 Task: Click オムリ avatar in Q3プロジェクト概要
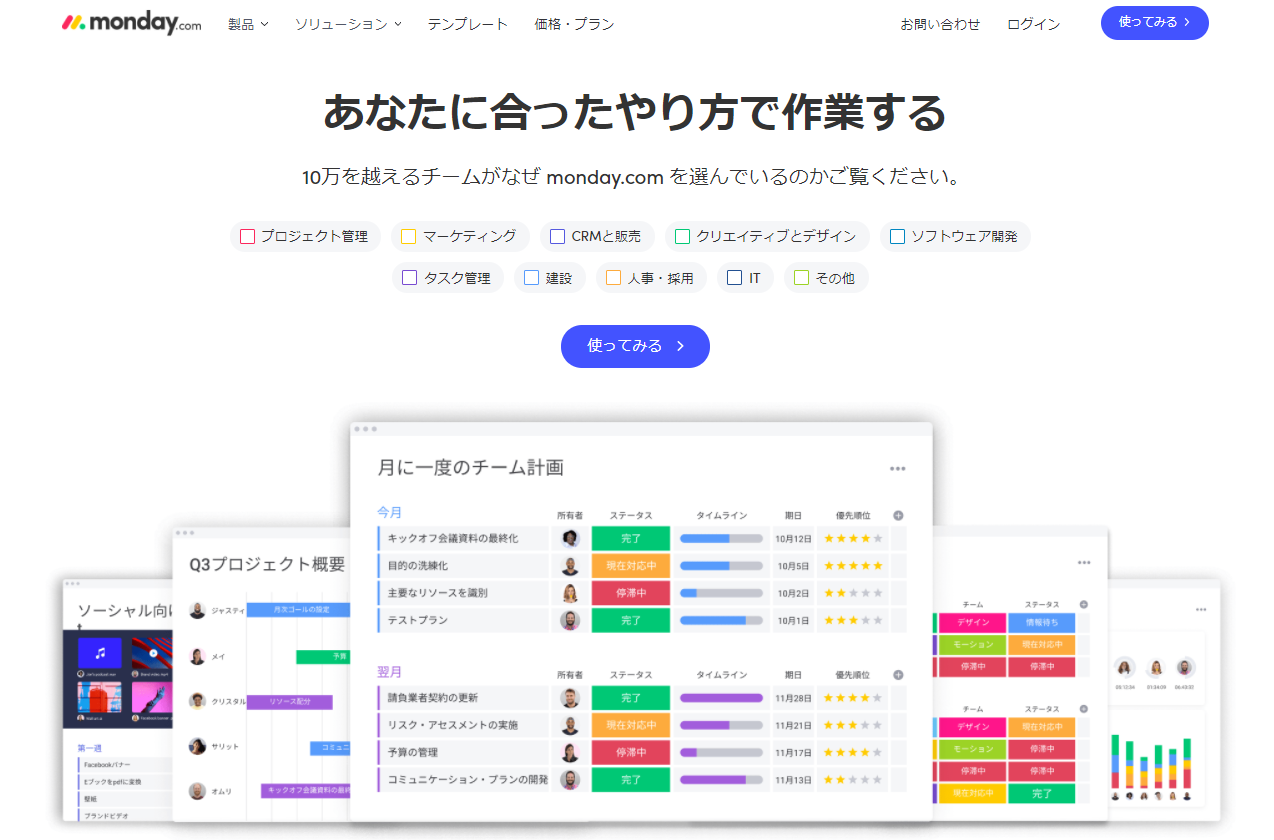coord(198,791)
